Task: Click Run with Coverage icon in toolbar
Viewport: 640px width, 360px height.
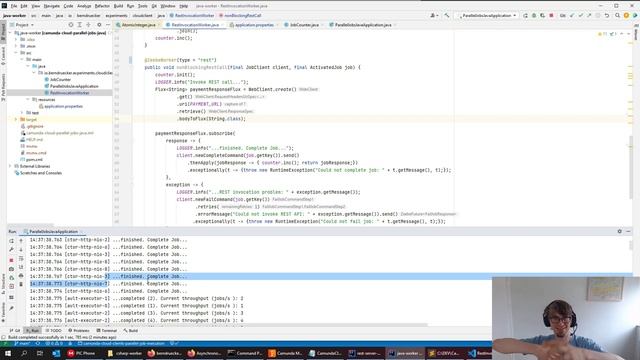Action: tap(542, 16)
